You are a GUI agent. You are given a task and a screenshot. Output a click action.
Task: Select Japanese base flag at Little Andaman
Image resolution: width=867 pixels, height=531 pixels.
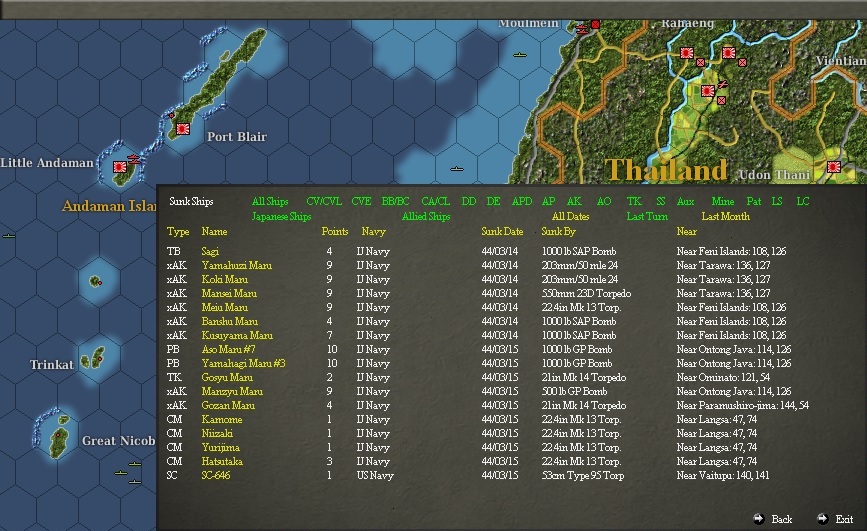tap(119, 166)
